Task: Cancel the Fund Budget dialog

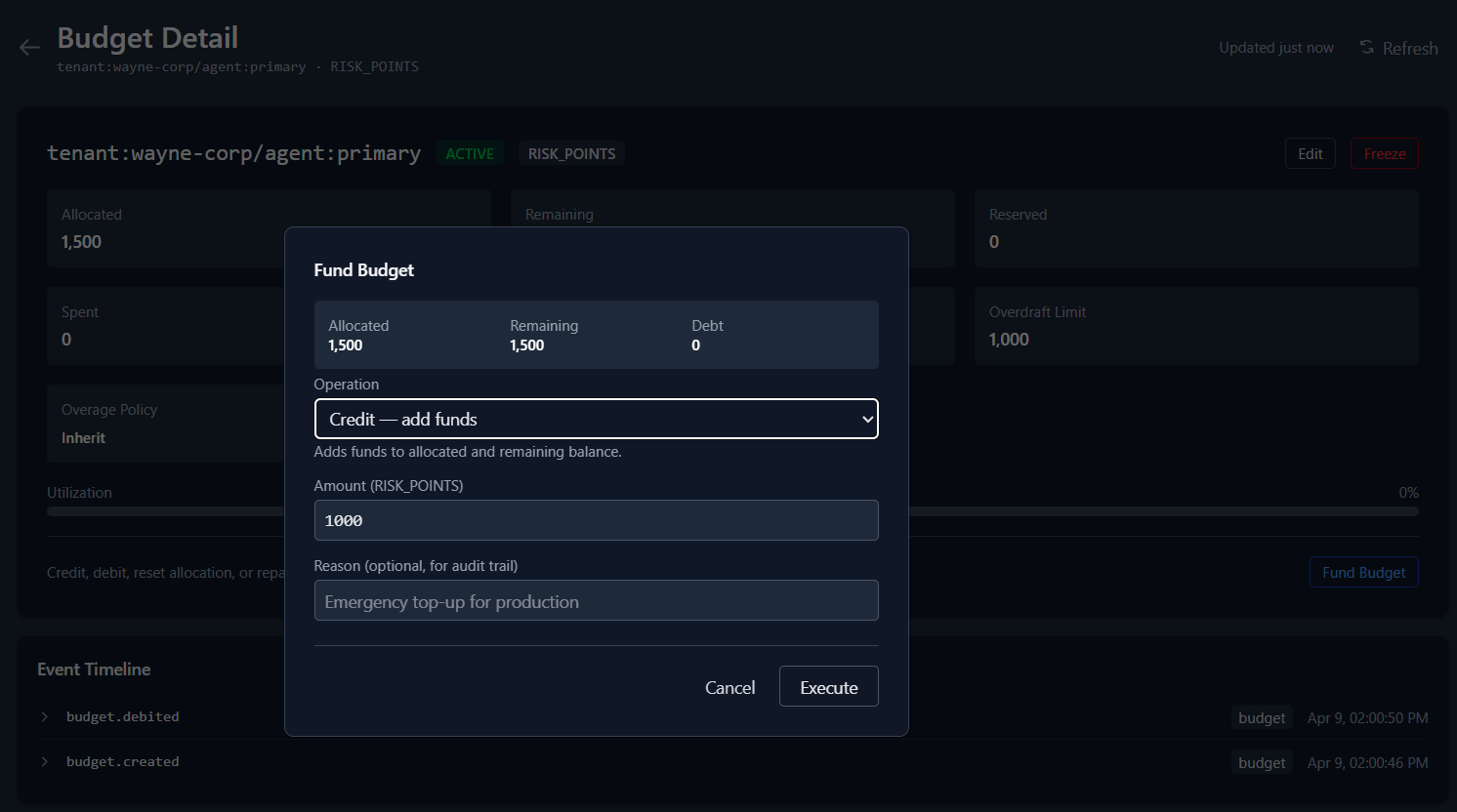Action: pos(729,686)
